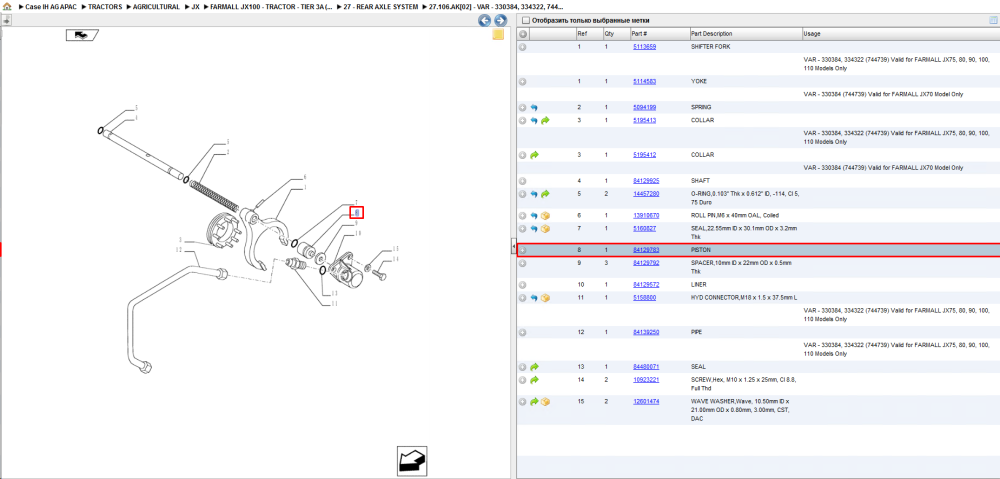Open the '27 - REAR AXLE SYSTEM' breadcrumb
Screen dimensions: 1000x479
tap(381, 6)
